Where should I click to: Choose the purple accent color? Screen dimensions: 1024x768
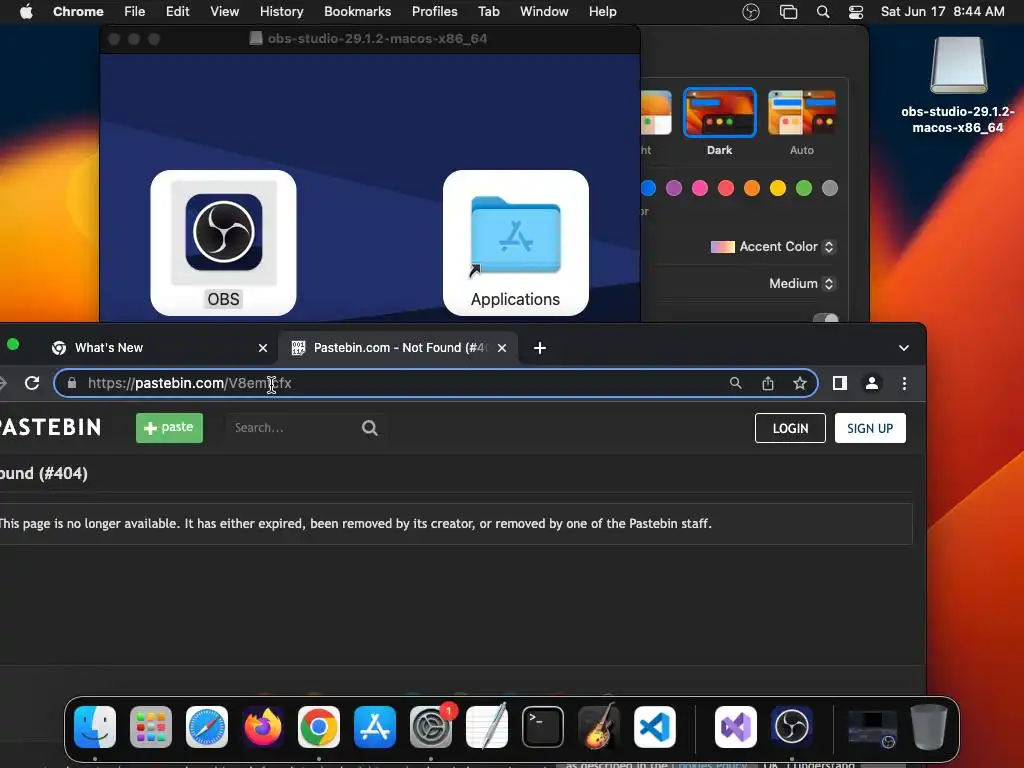[674, 188]
